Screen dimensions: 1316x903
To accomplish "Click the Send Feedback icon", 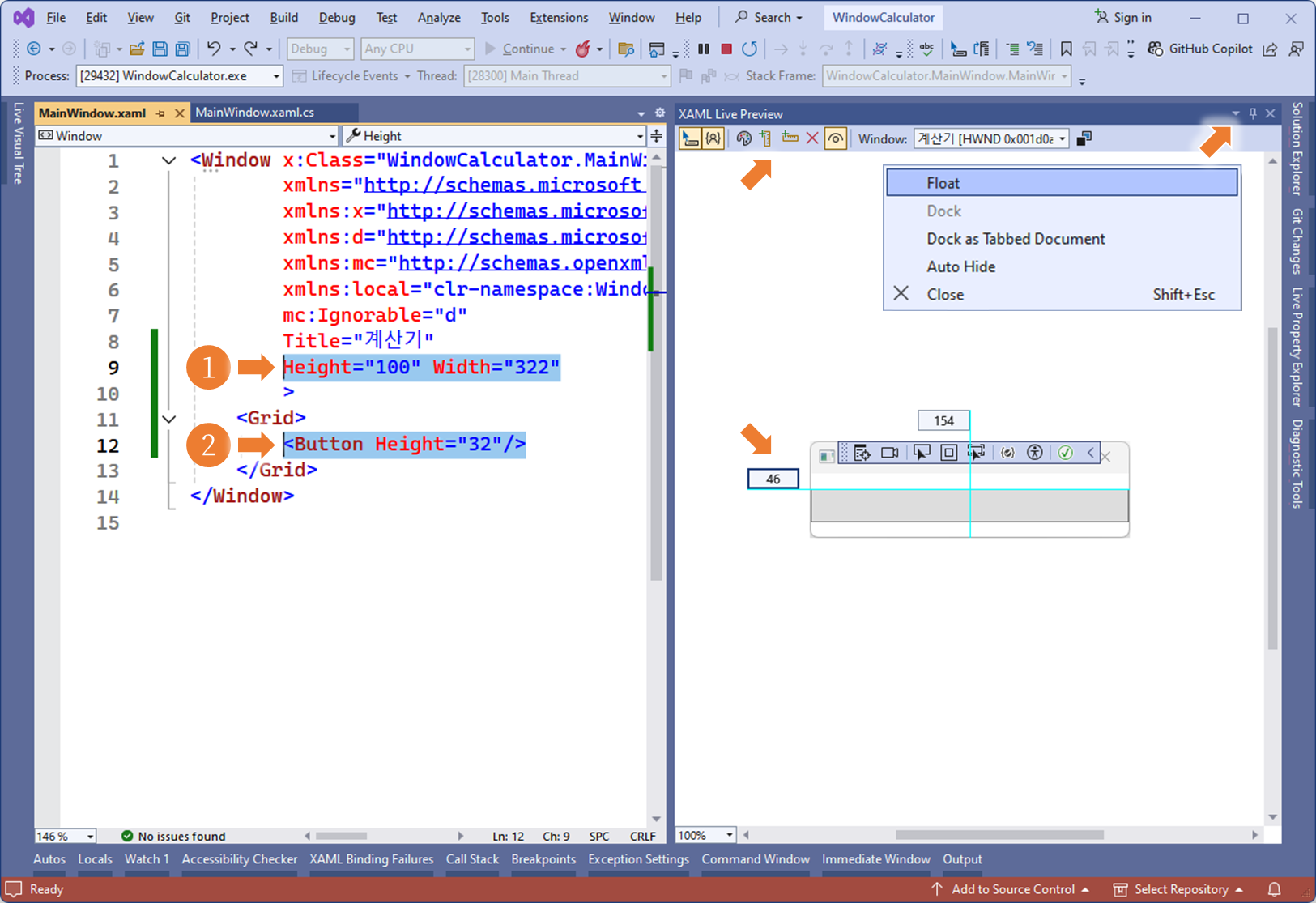I will [x=1296, y=49].
